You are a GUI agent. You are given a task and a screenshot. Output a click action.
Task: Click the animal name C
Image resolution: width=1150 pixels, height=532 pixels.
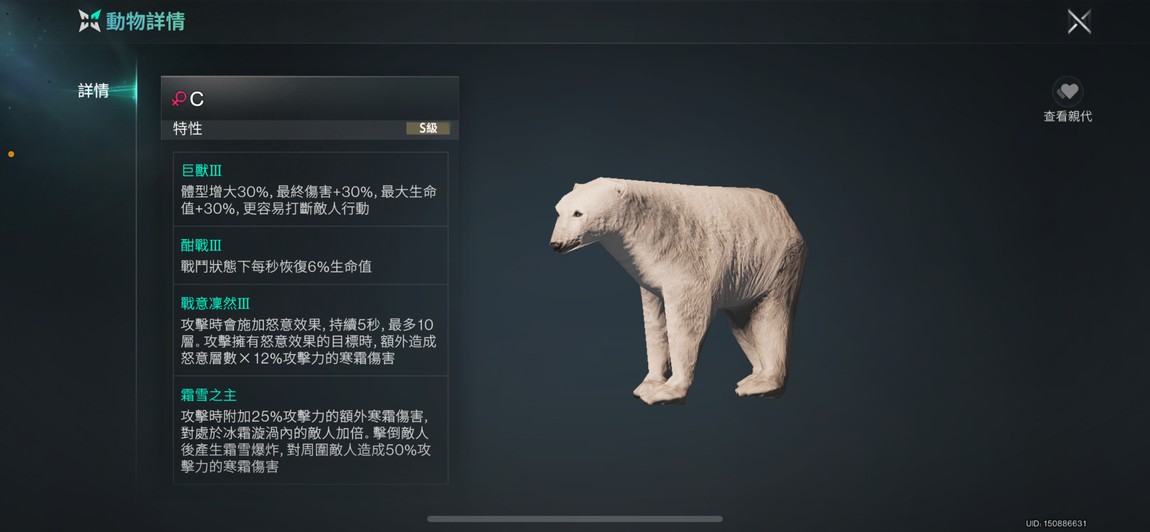pyautogui.click(x=197, y=100)
